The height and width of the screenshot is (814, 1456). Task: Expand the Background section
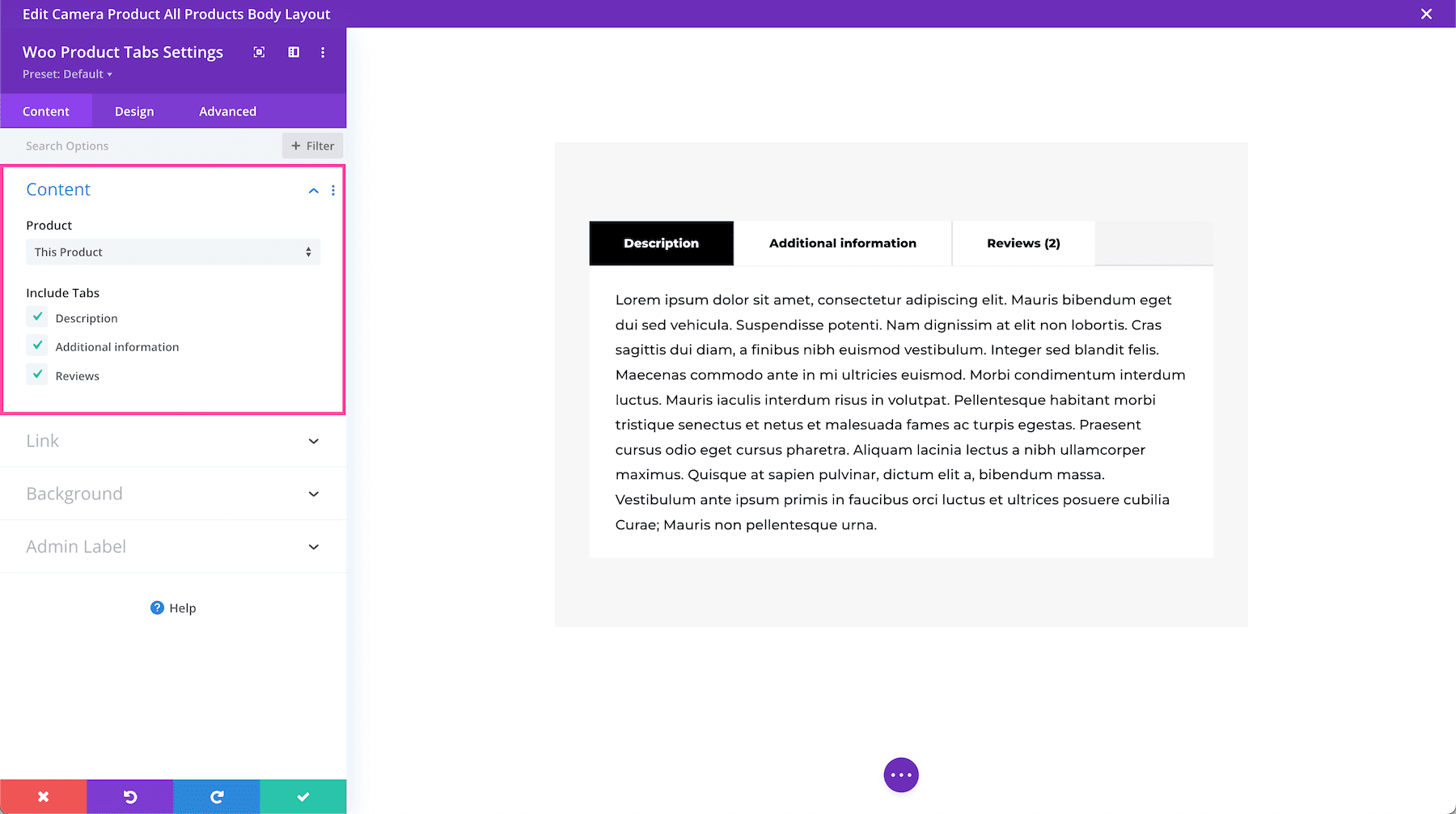click(x=173, y=494)
